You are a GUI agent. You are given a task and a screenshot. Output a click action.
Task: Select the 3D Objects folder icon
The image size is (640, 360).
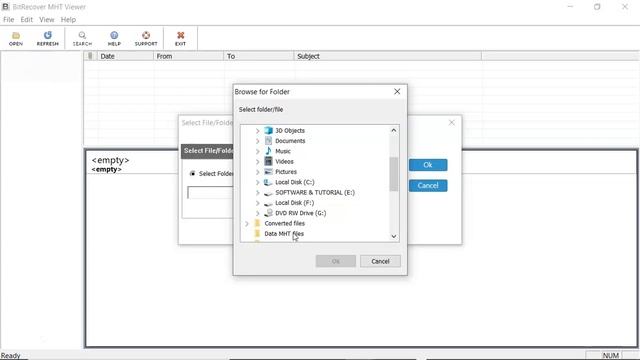click(x=268, y=131)
